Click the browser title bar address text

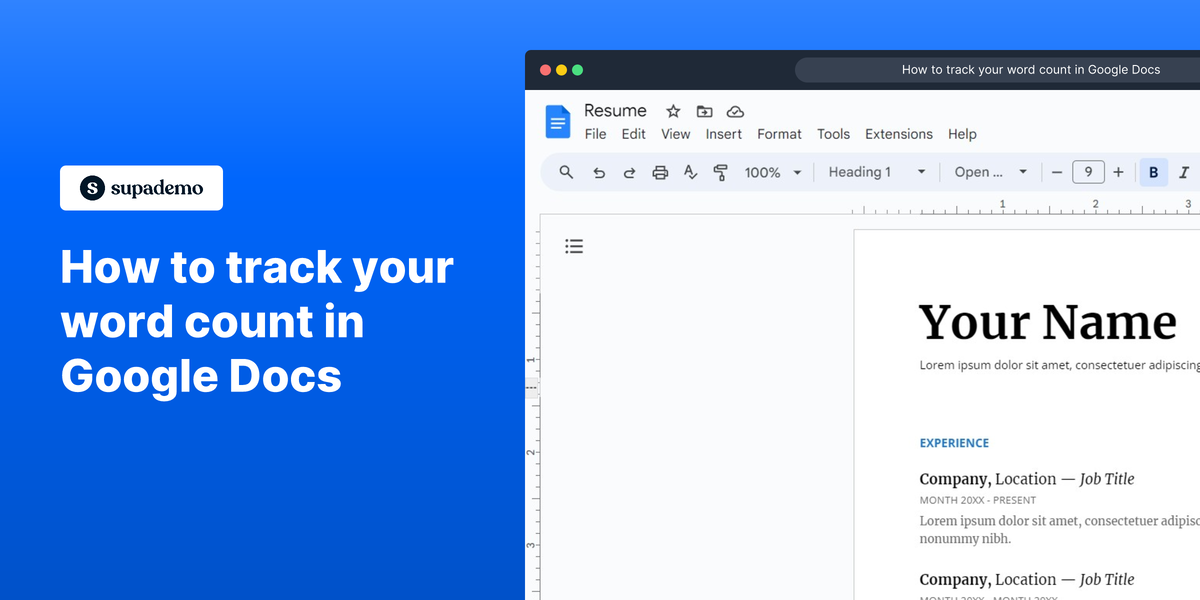coord(1031,70)
